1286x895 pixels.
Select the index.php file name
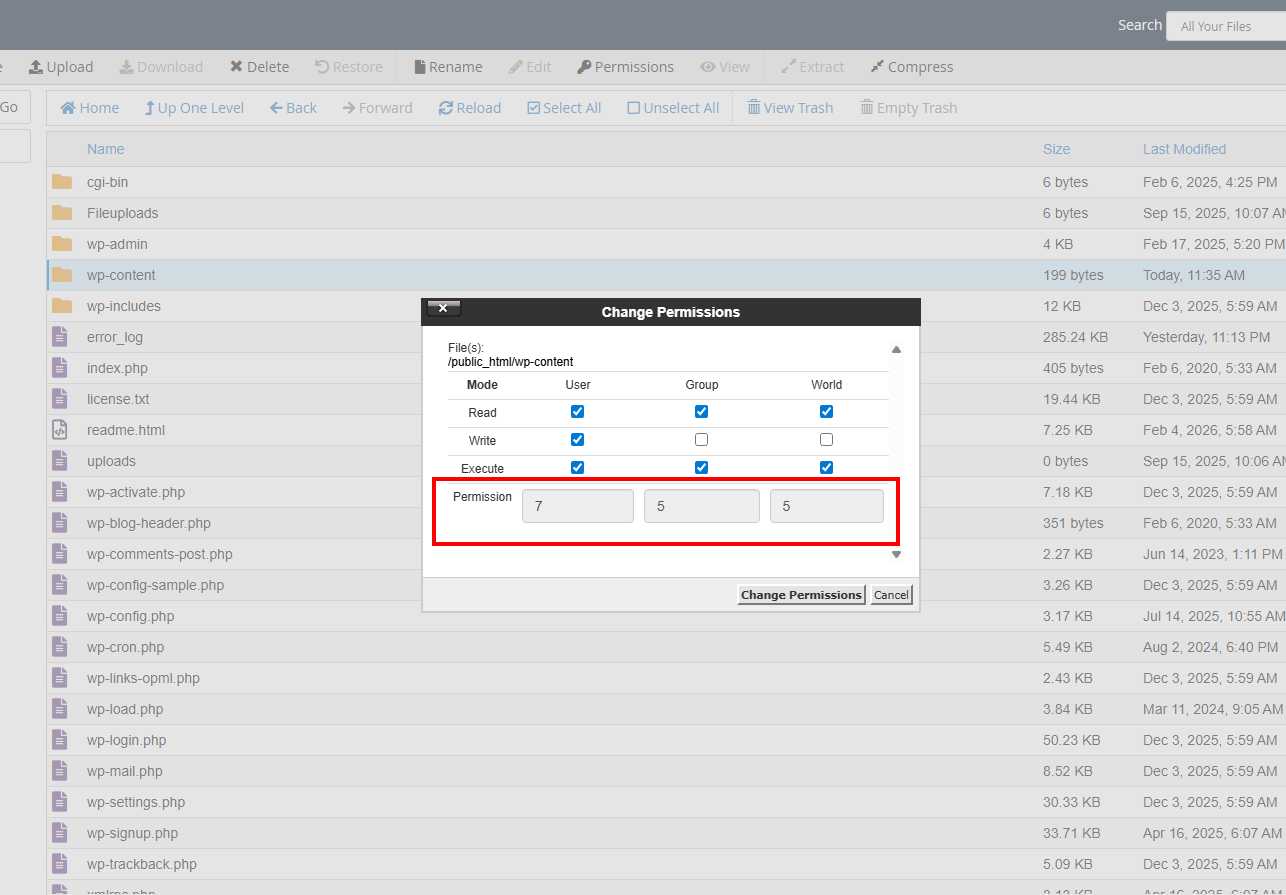pos(117,368)
